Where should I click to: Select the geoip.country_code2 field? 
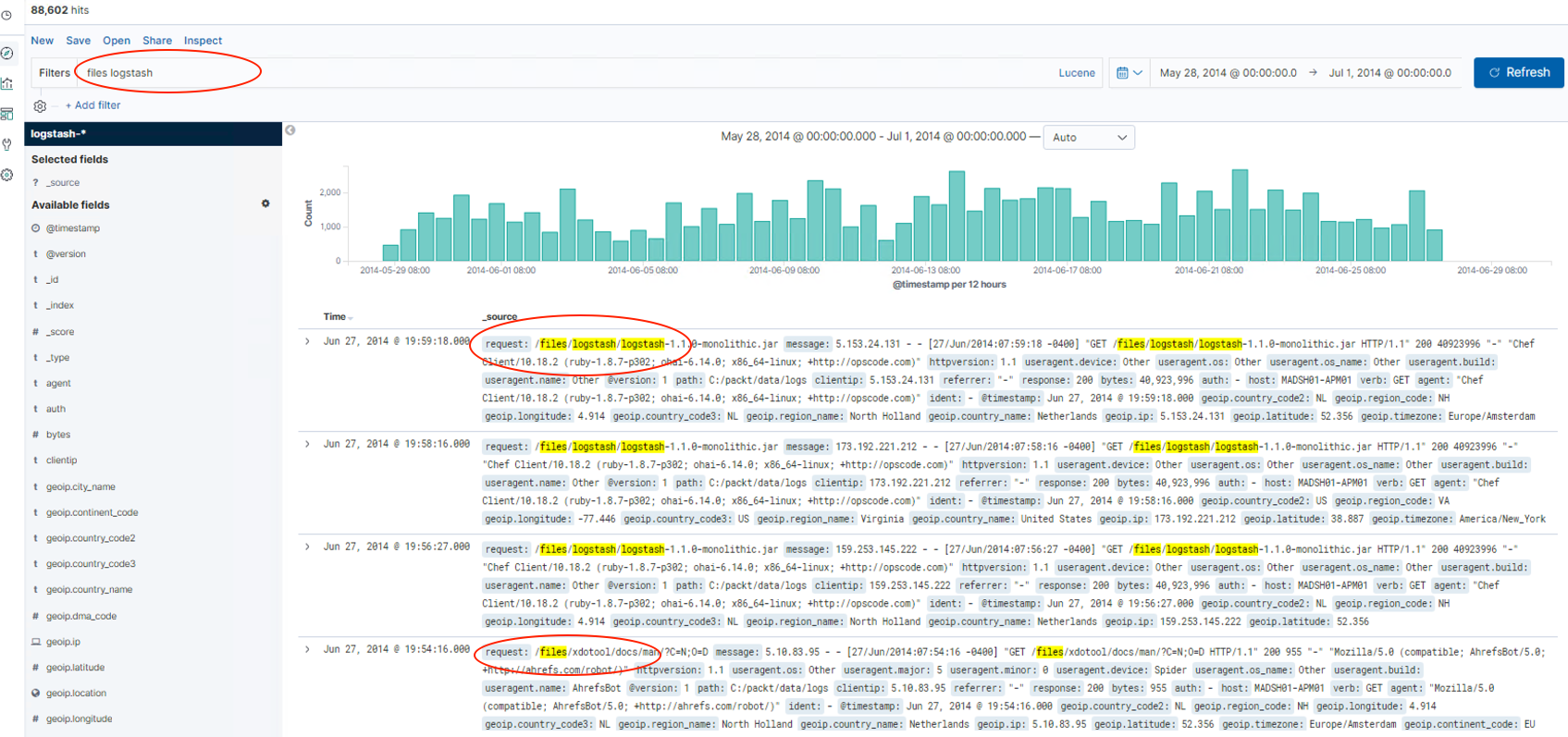91,538
